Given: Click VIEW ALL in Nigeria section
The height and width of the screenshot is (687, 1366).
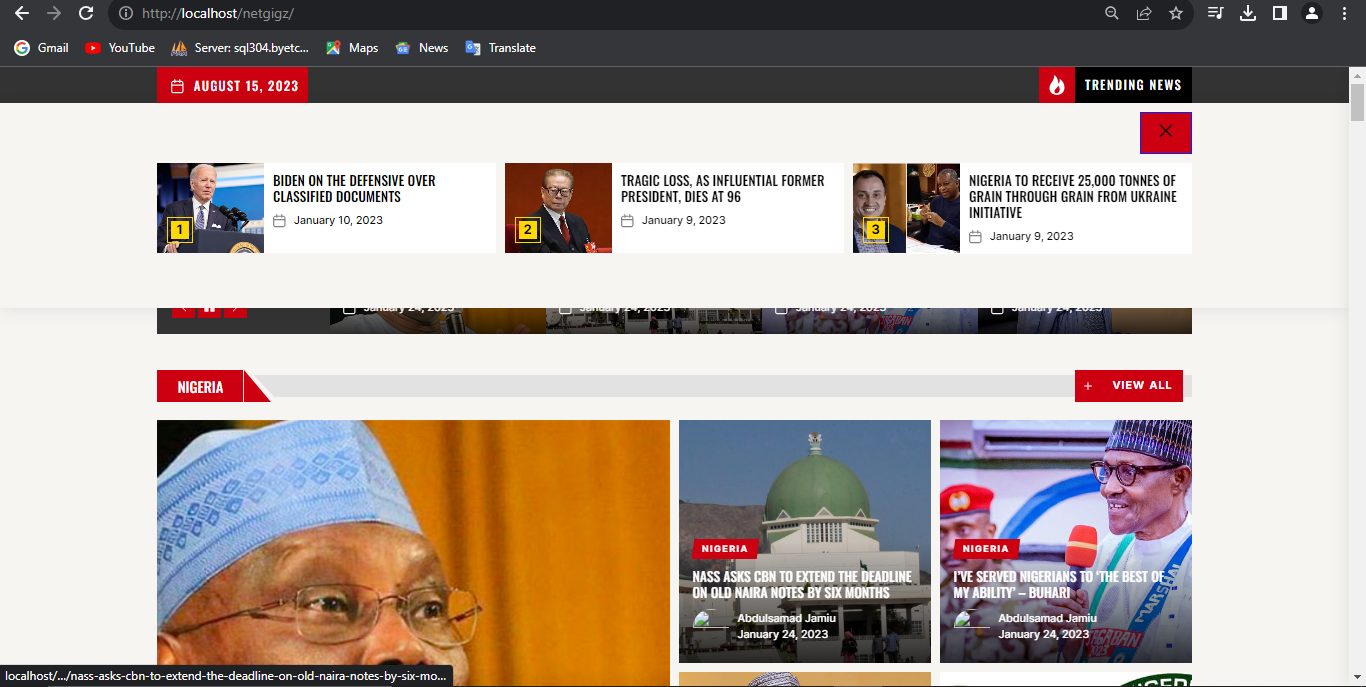Looking at the screenshot, I should (x=1129, y=386).
